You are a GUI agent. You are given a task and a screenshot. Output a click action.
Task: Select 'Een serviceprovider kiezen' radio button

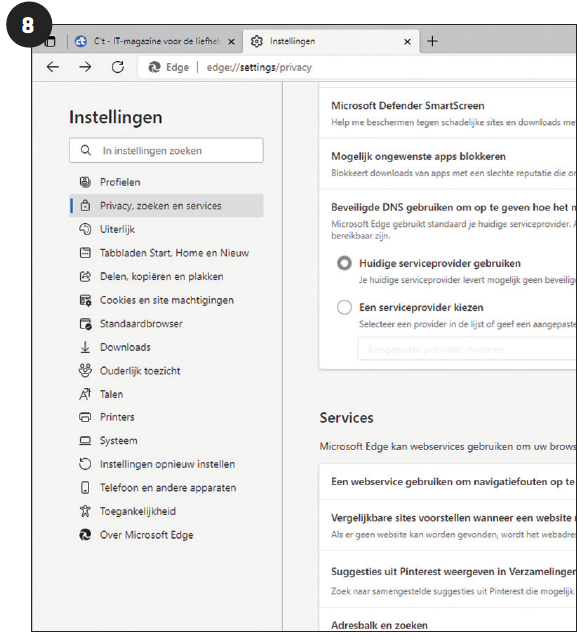[x=344, y=307]
